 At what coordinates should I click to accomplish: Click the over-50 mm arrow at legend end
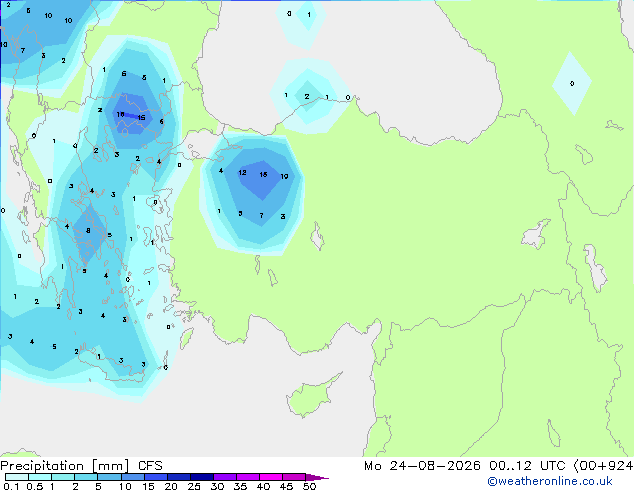[x=317, y=477]
